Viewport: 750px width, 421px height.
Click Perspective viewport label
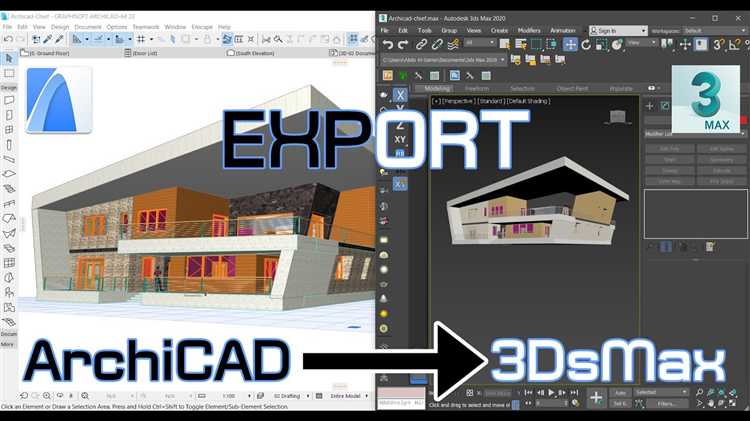pyautogui.click(x=458, y=101)
